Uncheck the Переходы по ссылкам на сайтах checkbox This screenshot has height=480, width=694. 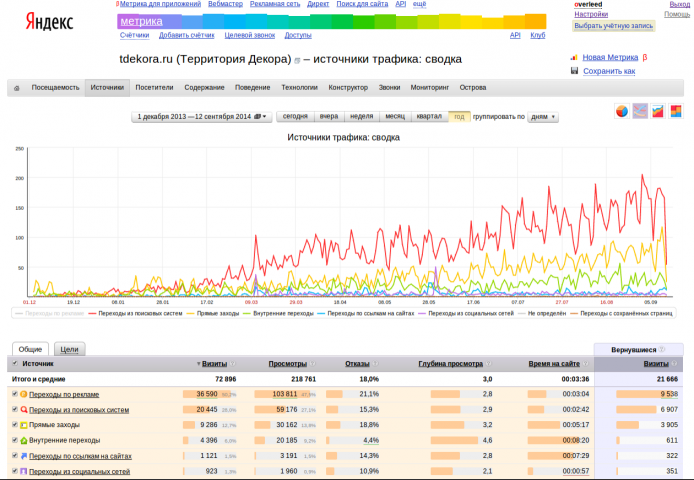click(15, 456)
